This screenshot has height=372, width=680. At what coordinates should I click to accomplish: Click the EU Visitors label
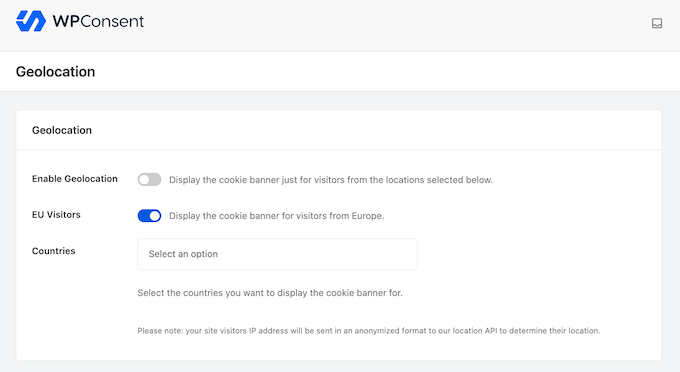[56, 215]
